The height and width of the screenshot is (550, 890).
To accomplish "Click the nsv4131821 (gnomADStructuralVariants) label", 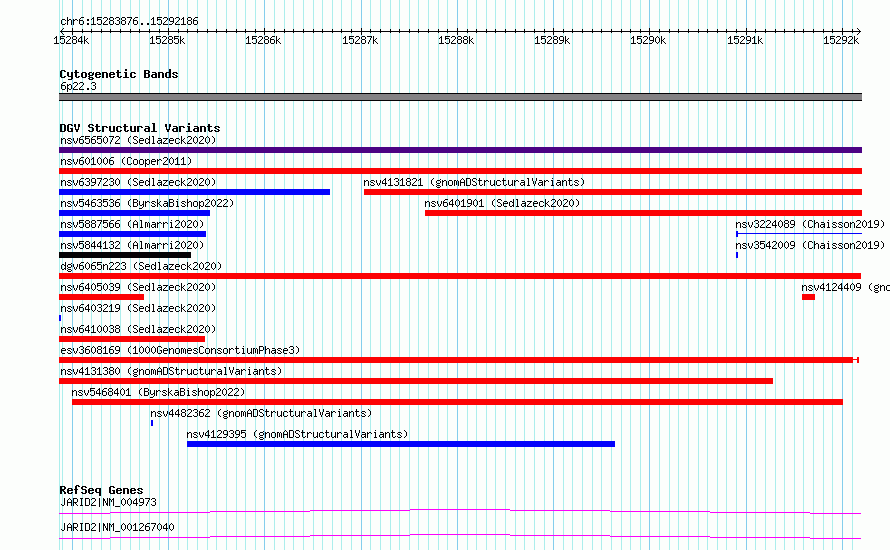I will point(474,182).
